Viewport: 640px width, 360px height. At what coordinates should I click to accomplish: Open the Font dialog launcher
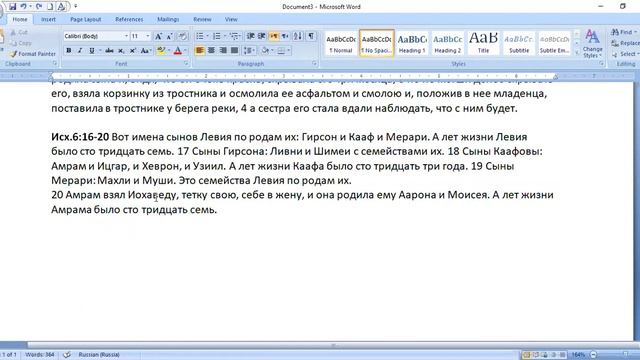[186, 64]
